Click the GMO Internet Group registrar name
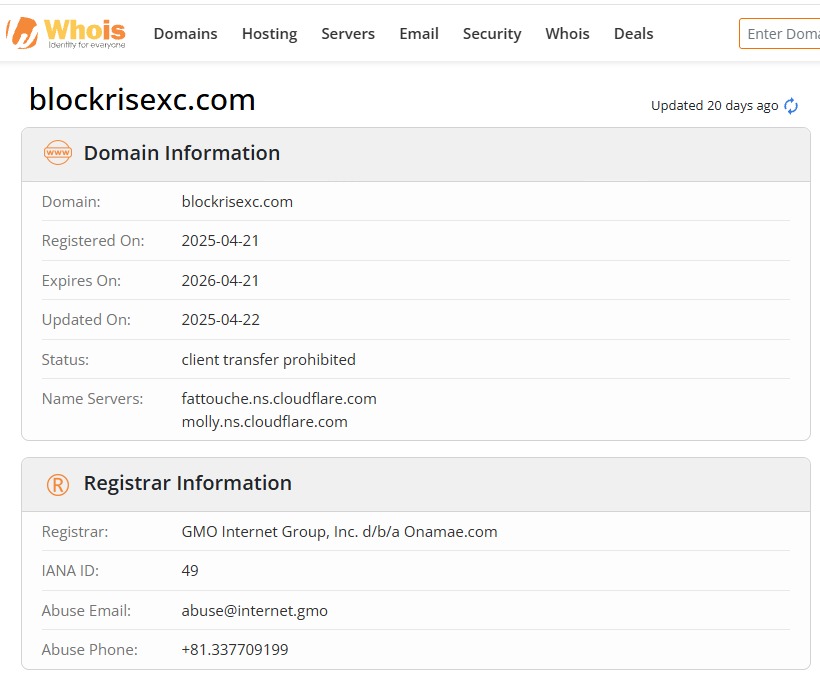Image resolution: width=820 pixels, height=679 pixels. coord(339,532)
